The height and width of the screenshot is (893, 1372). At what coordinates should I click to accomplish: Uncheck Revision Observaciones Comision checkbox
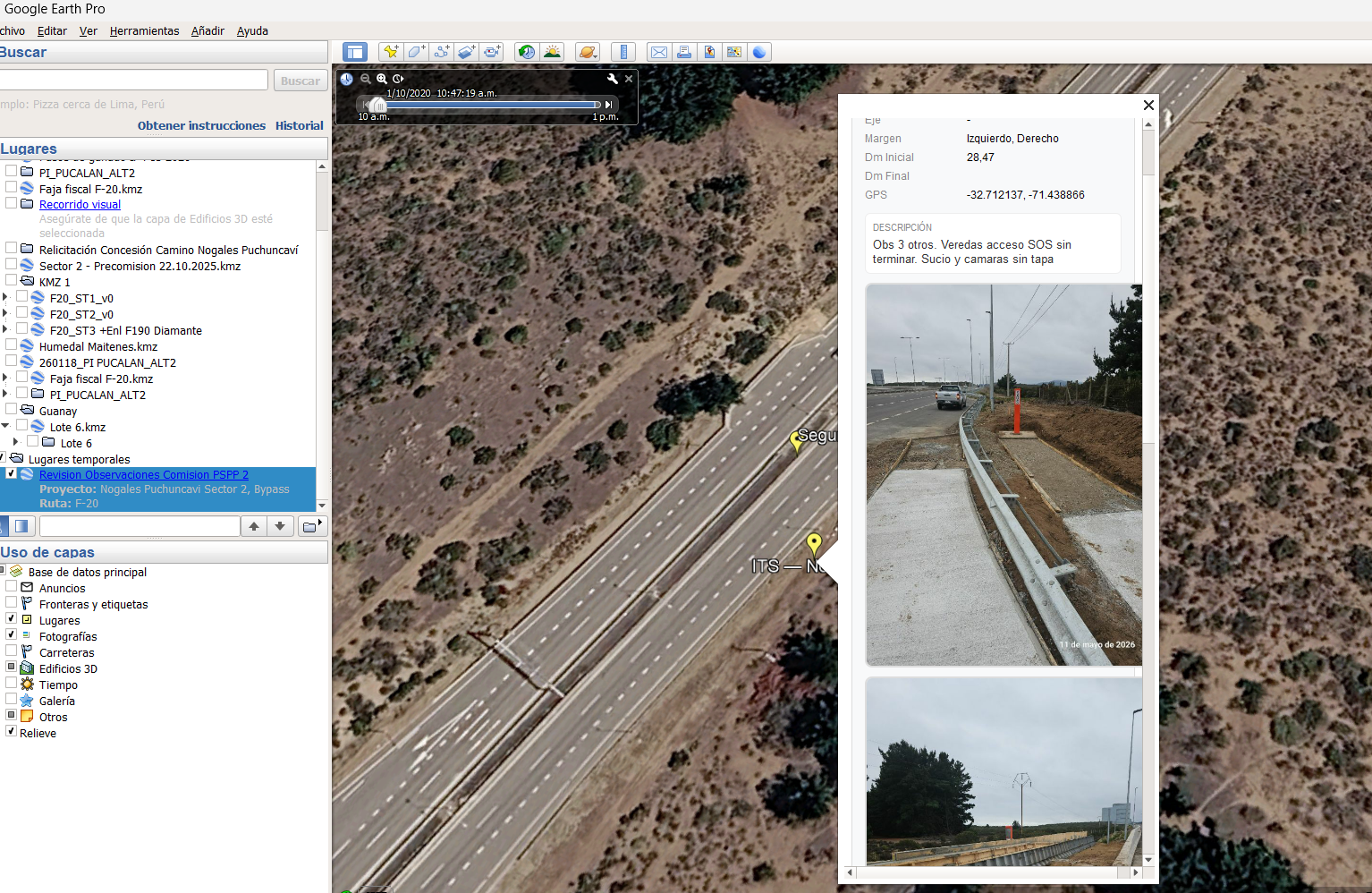12,473
